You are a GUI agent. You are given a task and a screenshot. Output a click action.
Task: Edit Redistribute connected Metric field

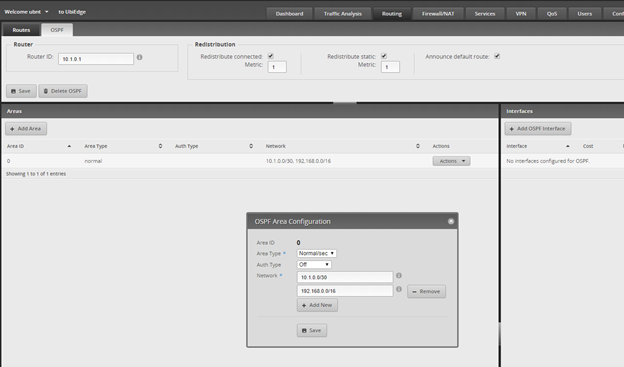(x=277, y=67)
